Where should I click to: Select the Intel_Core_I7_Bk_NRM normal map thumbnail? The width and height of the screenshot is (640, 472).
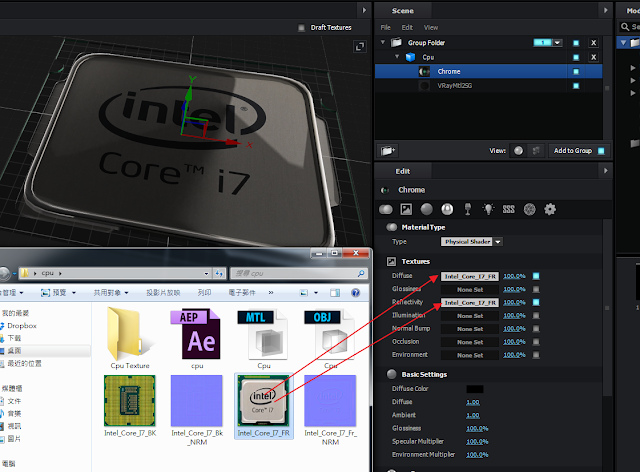(x=197, y=401)
